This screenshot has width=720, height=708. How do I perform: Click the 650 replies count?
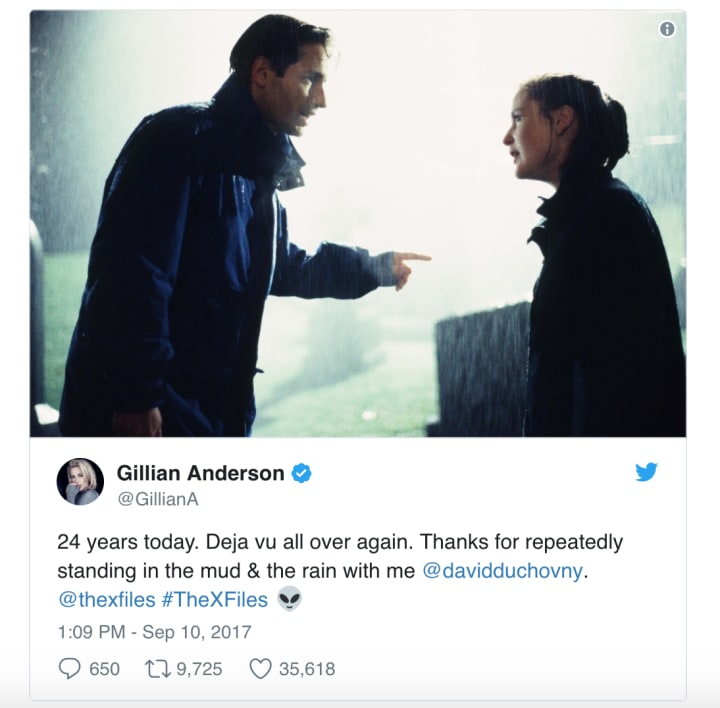pos(104,669)
